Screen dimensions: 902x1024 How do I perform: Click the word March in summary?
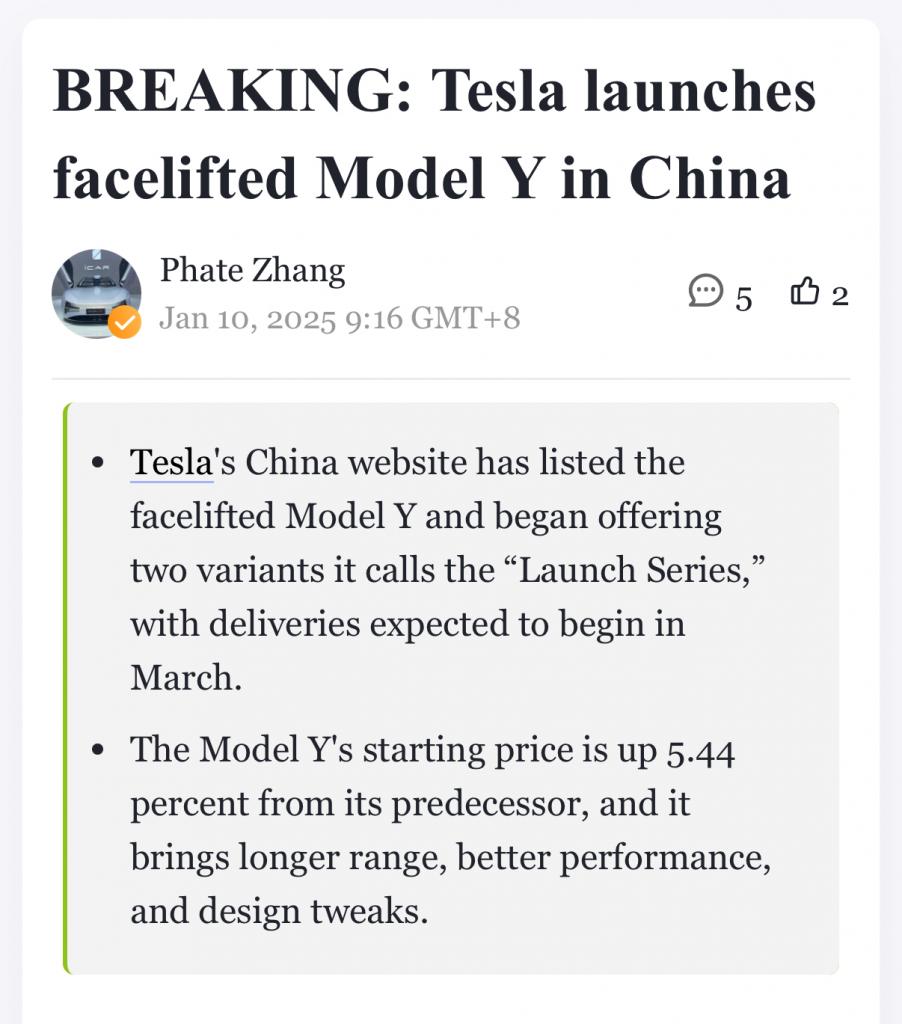[x=186, y=677]
